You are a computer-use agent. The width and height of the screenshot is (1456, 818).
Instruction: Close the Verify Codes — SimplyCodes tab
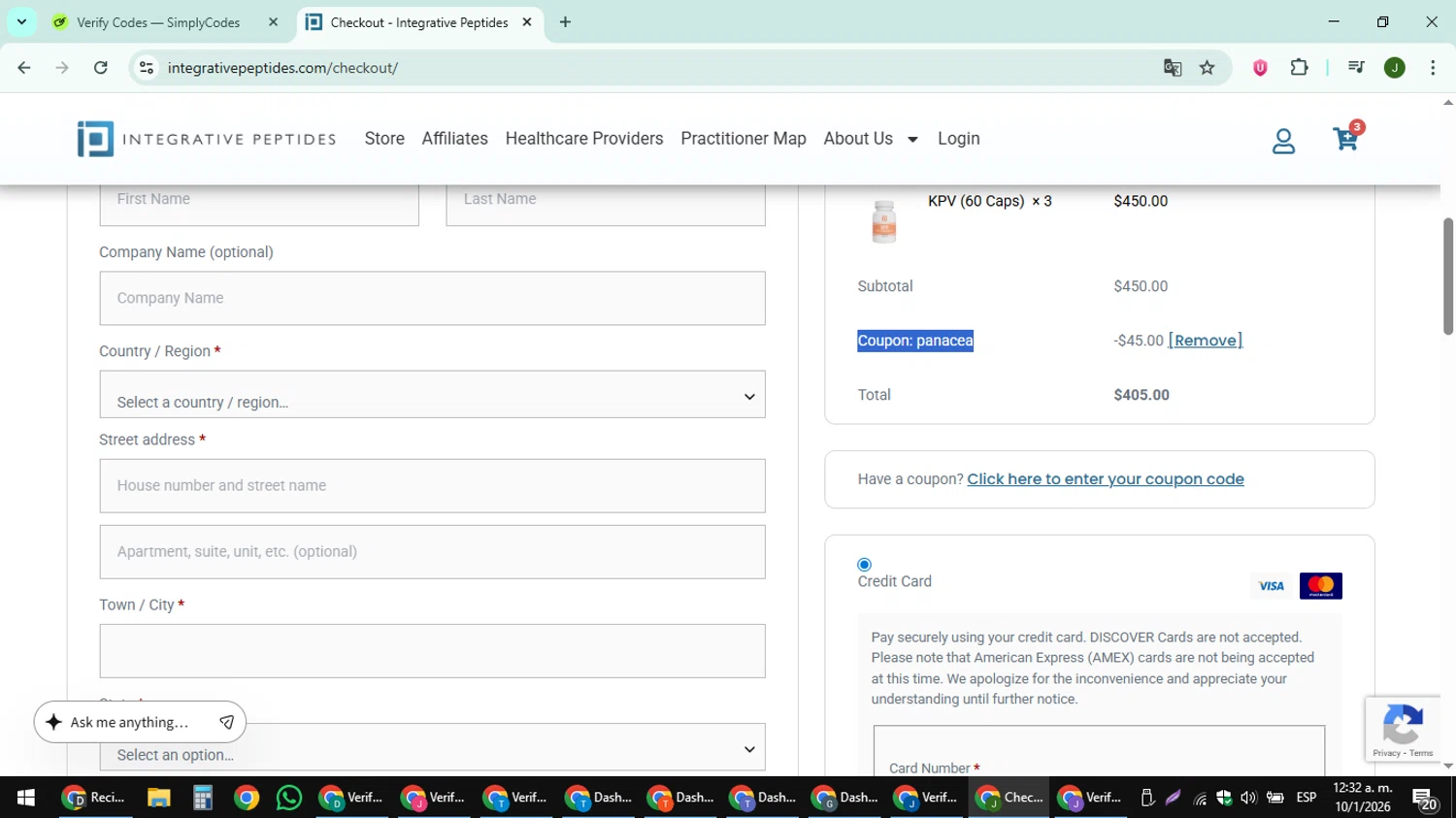tap(273, 22)
